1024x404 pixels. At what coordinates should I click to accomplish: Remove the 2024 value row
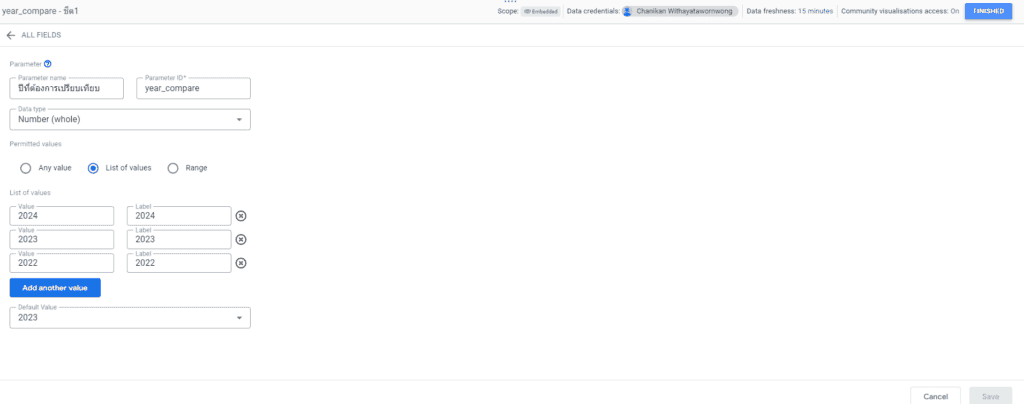click(x=241, y=216)
